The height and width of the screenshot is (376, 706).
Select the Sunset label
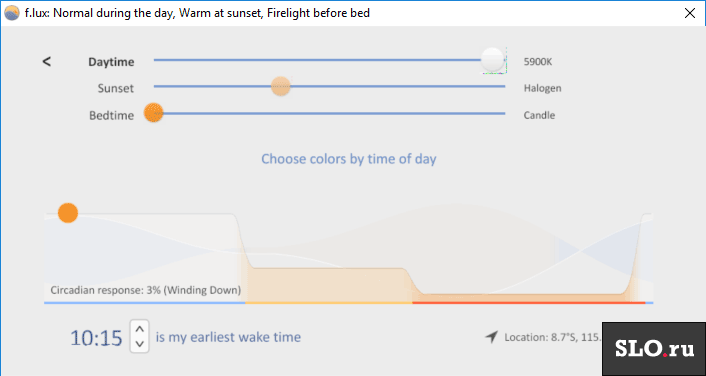(116, 88)
